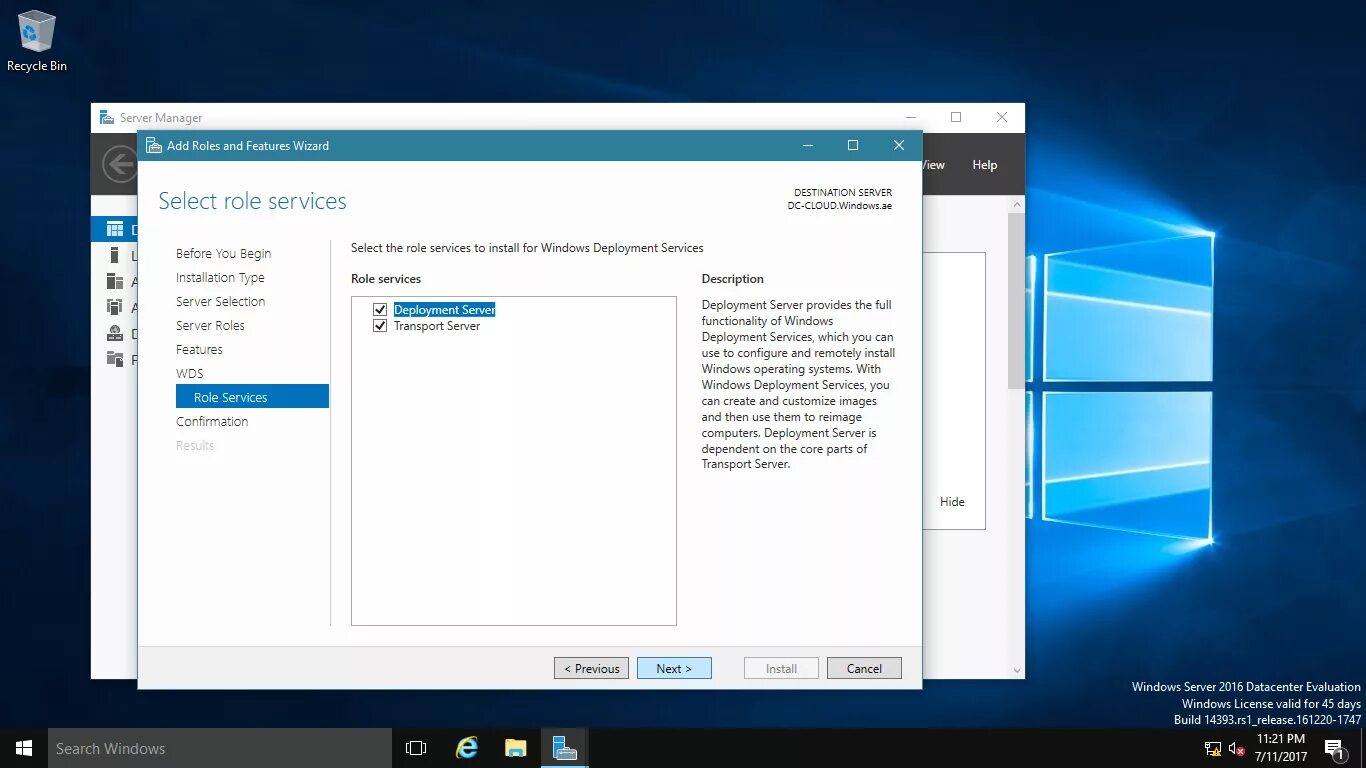Close the Server Manager window
1366x768 pixels.
1002,117
